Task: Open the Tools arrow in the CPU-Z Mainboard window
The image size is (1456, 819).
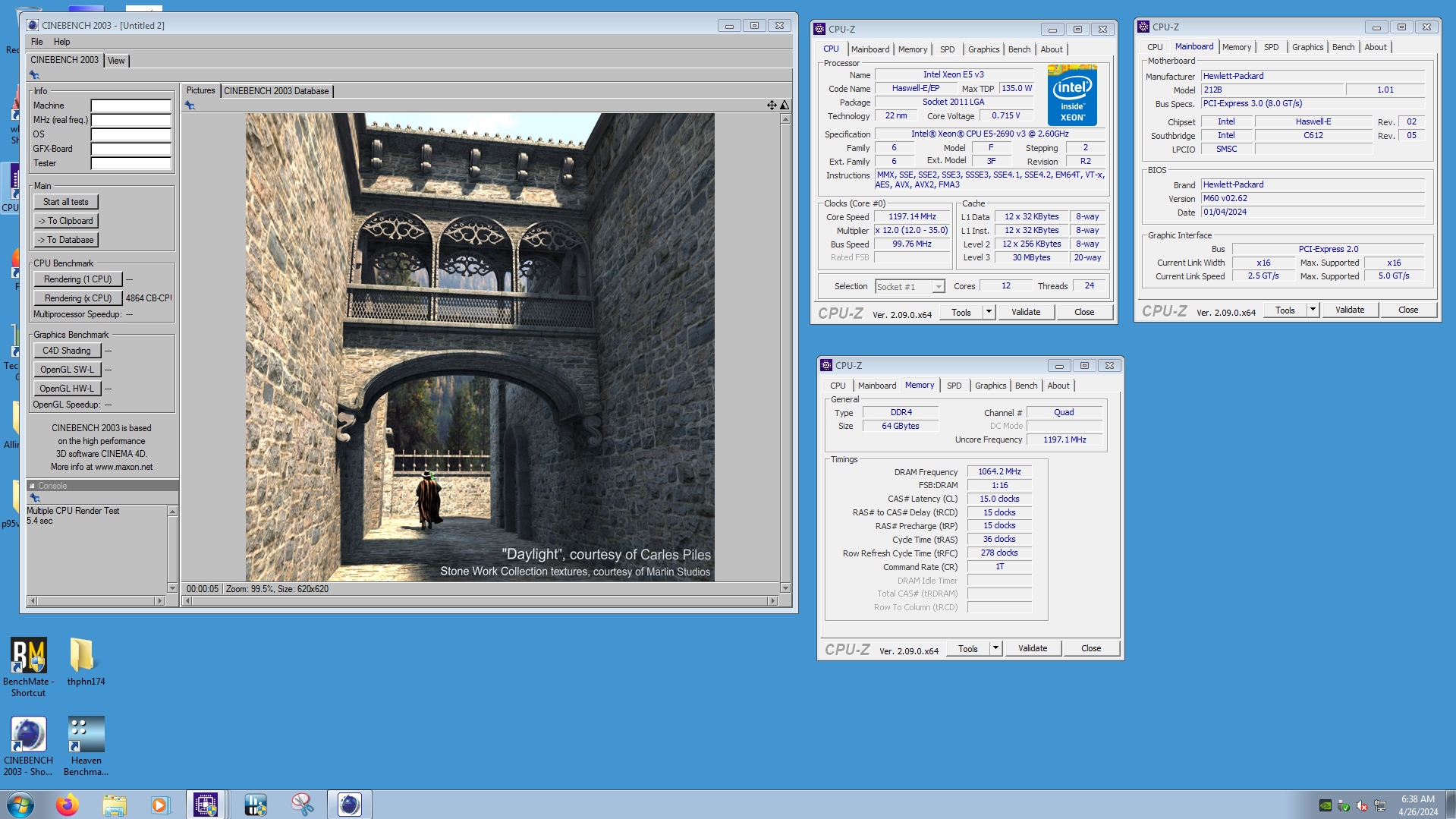Action: click(1313, 310)
